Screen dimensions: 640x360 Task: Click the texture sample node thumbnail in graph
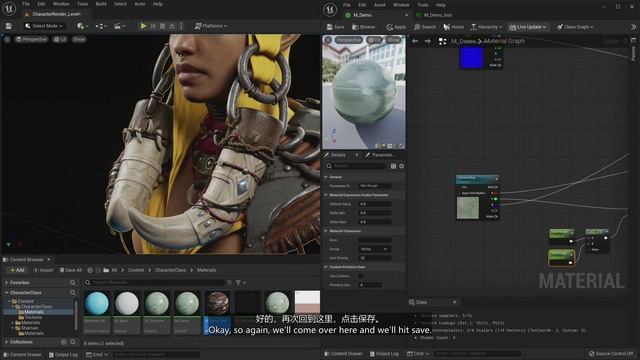click(x=468, y=208)
